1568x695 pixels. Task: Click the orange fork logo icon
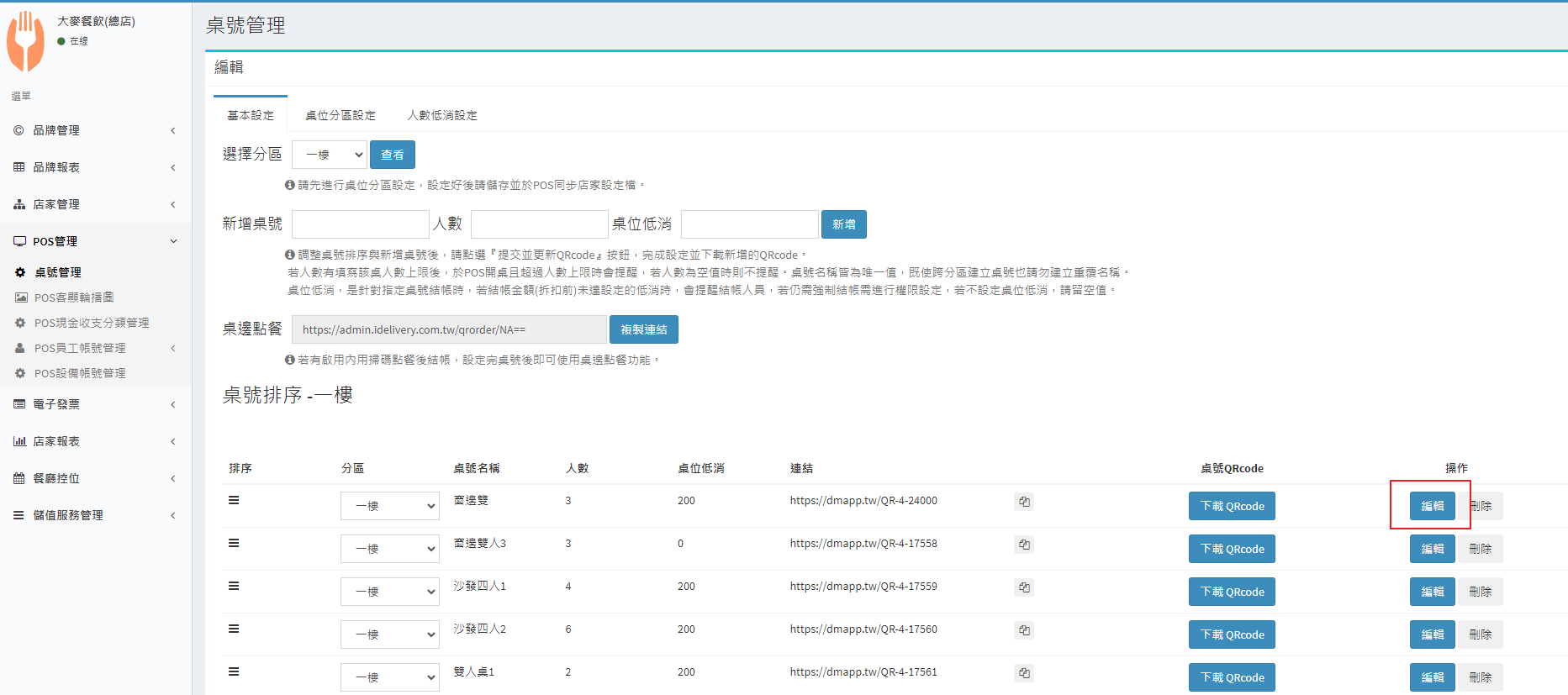click(26, 40)
